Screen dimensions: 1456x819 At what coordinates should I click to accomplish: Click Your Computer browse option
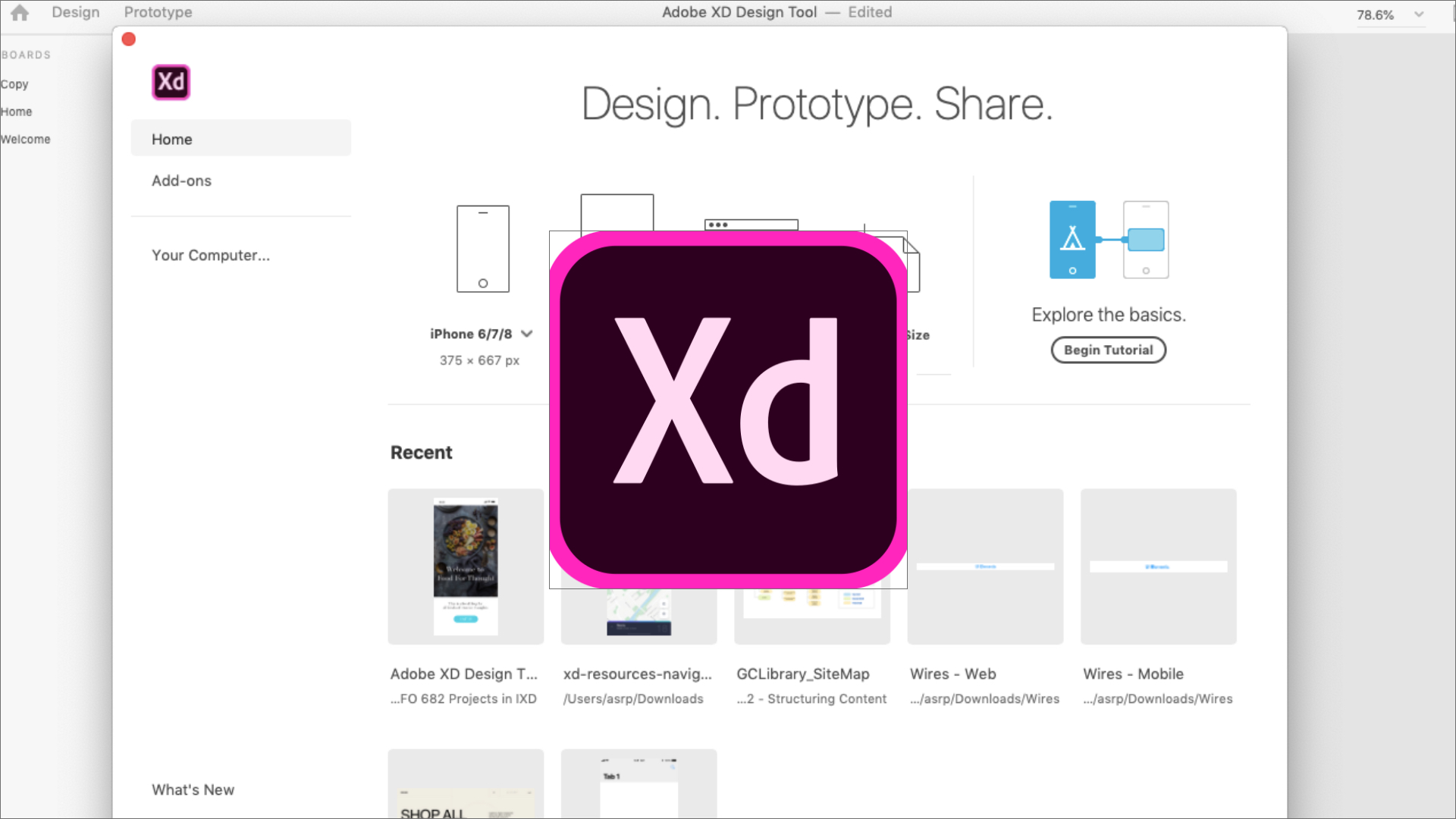[210, 255]
